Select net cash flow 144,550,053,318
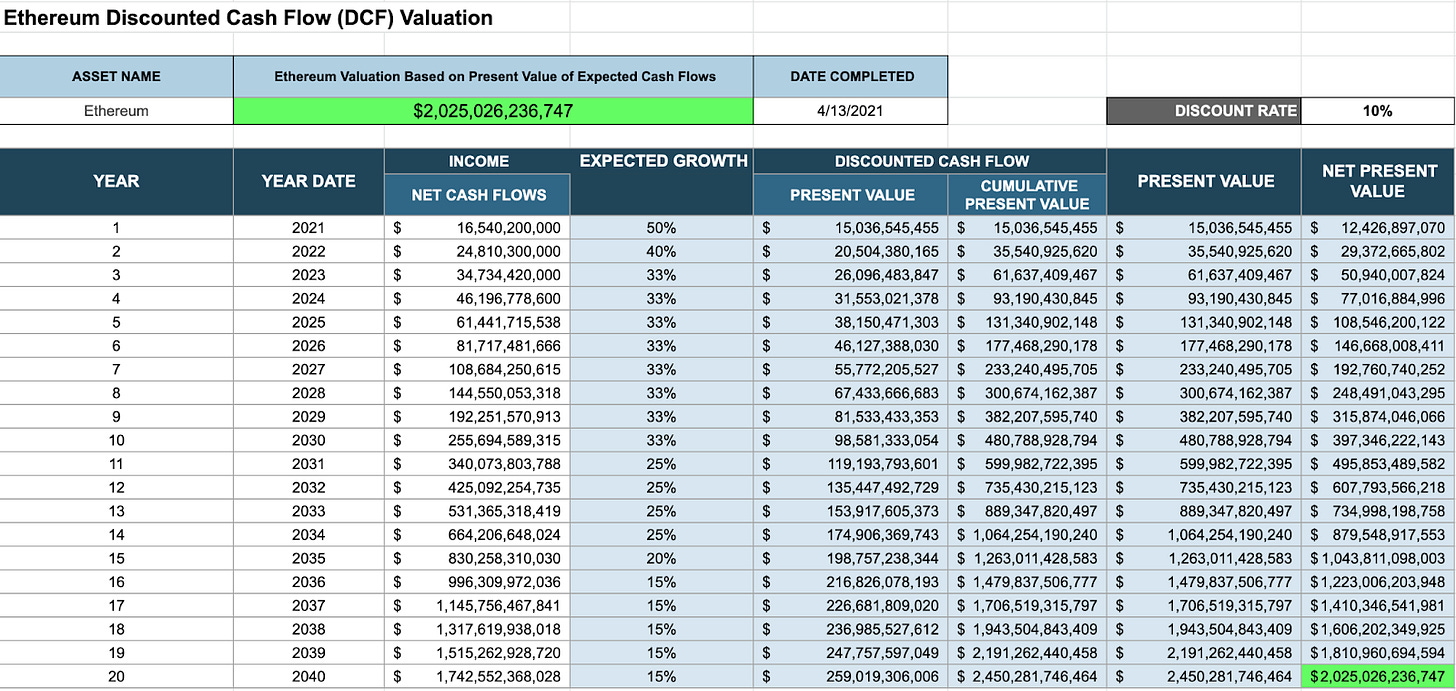The image size is (1456, 691). (478, 393)
